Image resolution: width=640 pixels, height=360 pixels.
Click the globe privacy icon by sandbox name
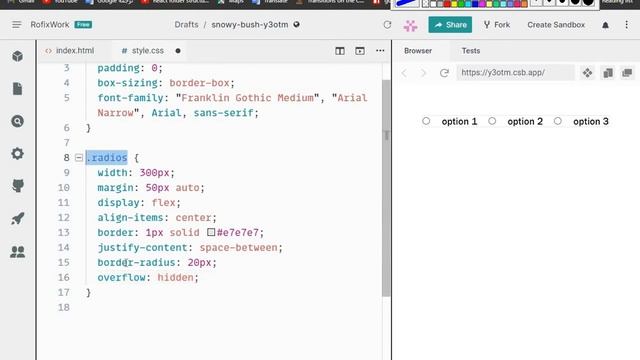297,24
